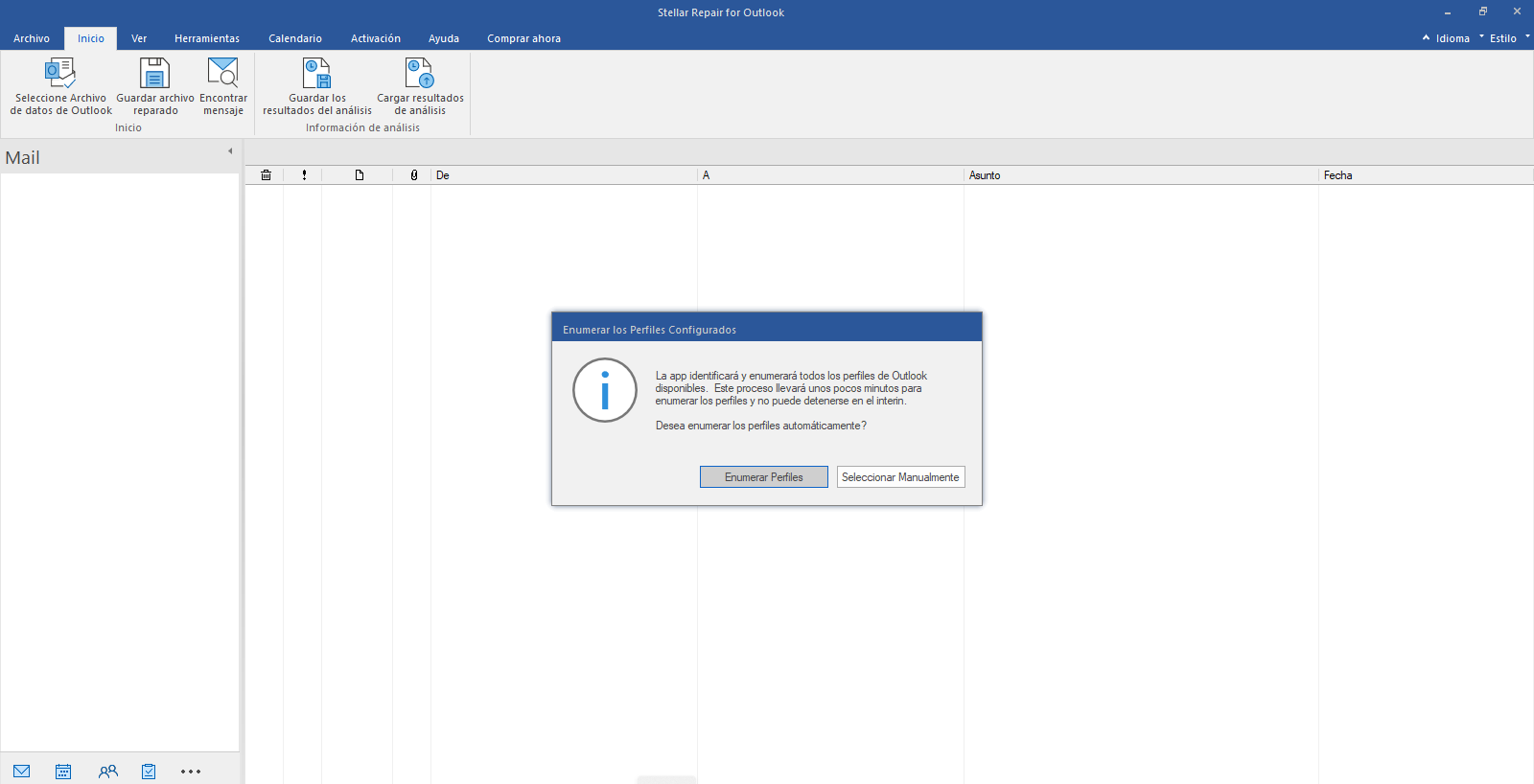1534x784 pixels.
Task: Click the Seleccionar Manualmente button
Action: tap(900, 477)
